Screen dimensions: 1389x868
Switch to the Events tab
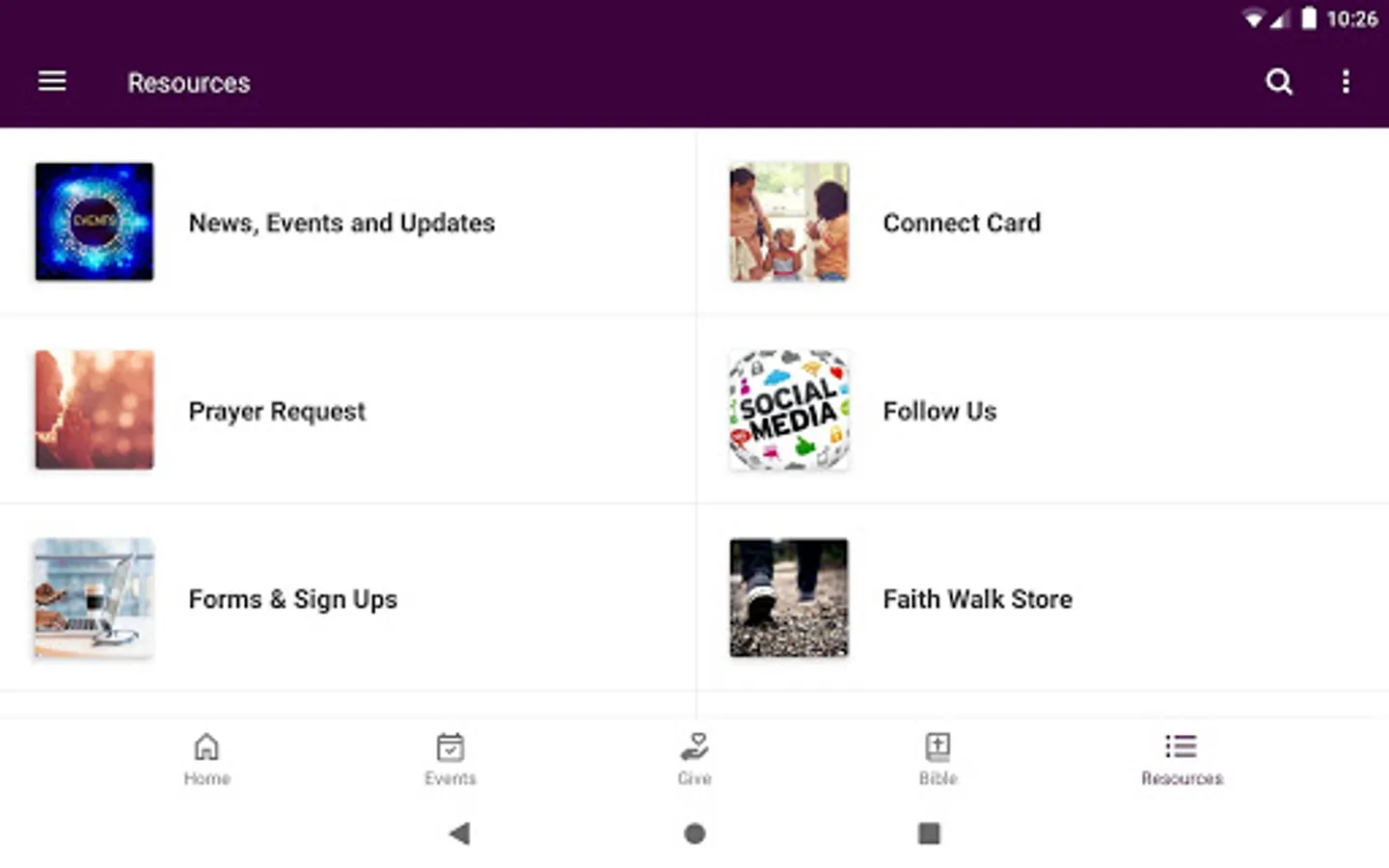450,759
